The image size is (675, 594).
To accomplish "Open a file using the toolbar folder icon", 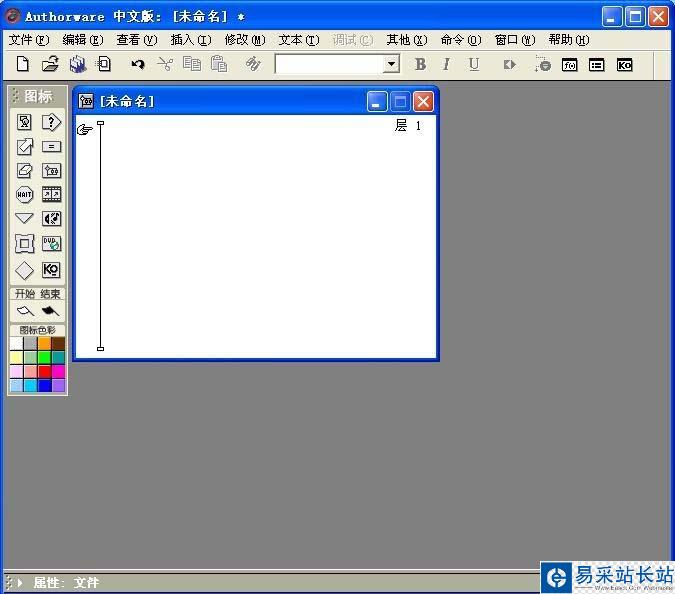I will pos(50,64).
